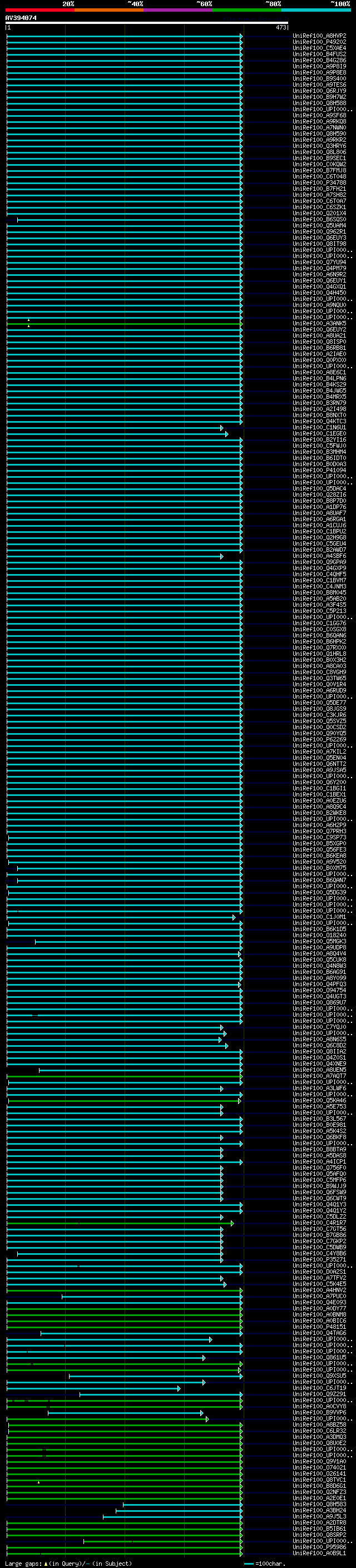356x1568 pixels.
Task: Click hit label UniRef100_Q9XSU5
Action: click(319, 1376)
